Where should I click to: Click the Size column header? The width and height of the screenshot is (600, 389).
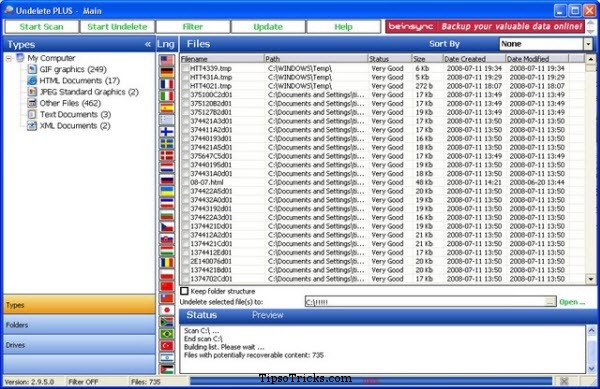427,59
